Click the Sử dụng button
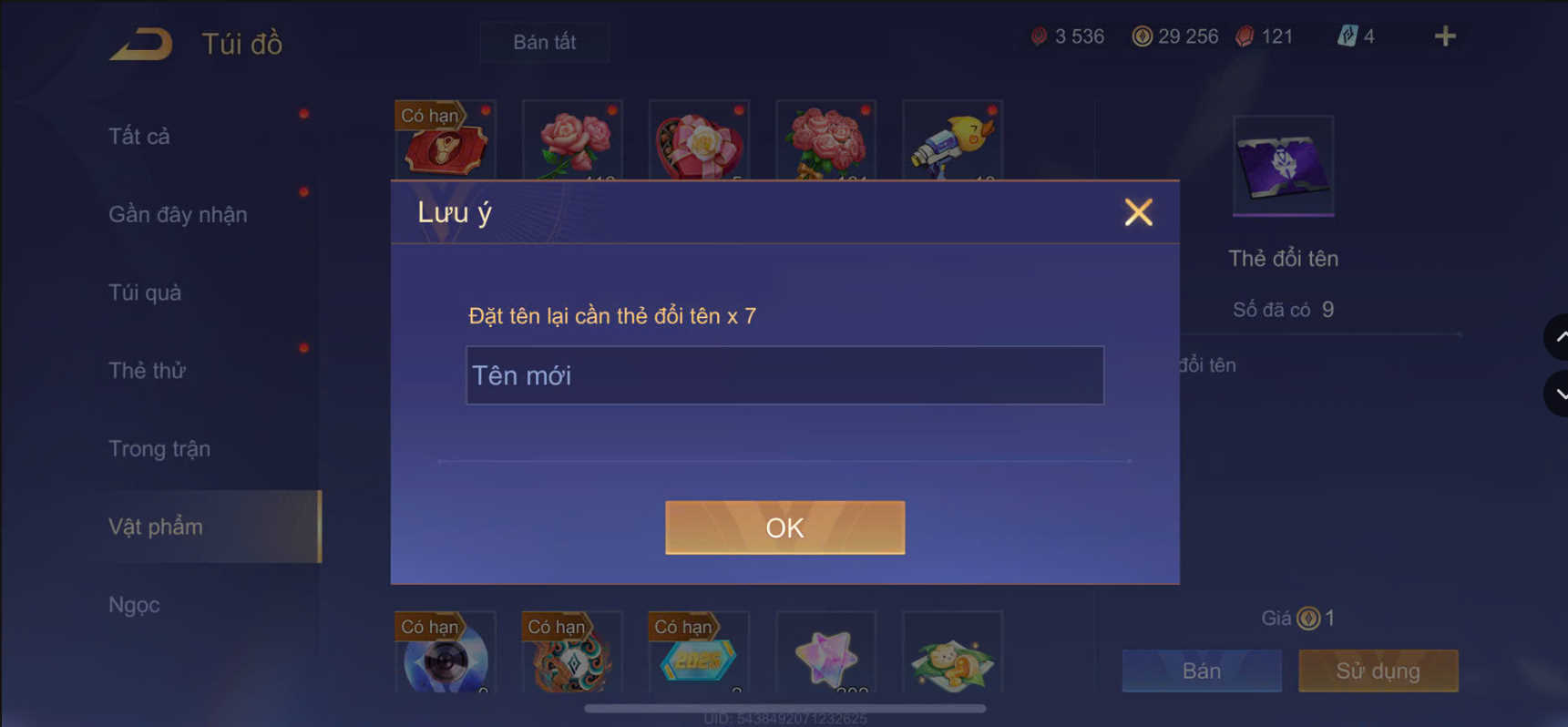1568x727 pixels. coord(1378,671)
